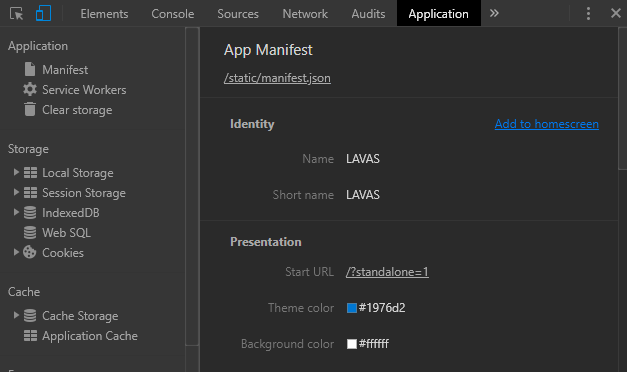
Task: Click the Session Storage table icon
Action: coord(30,192)
